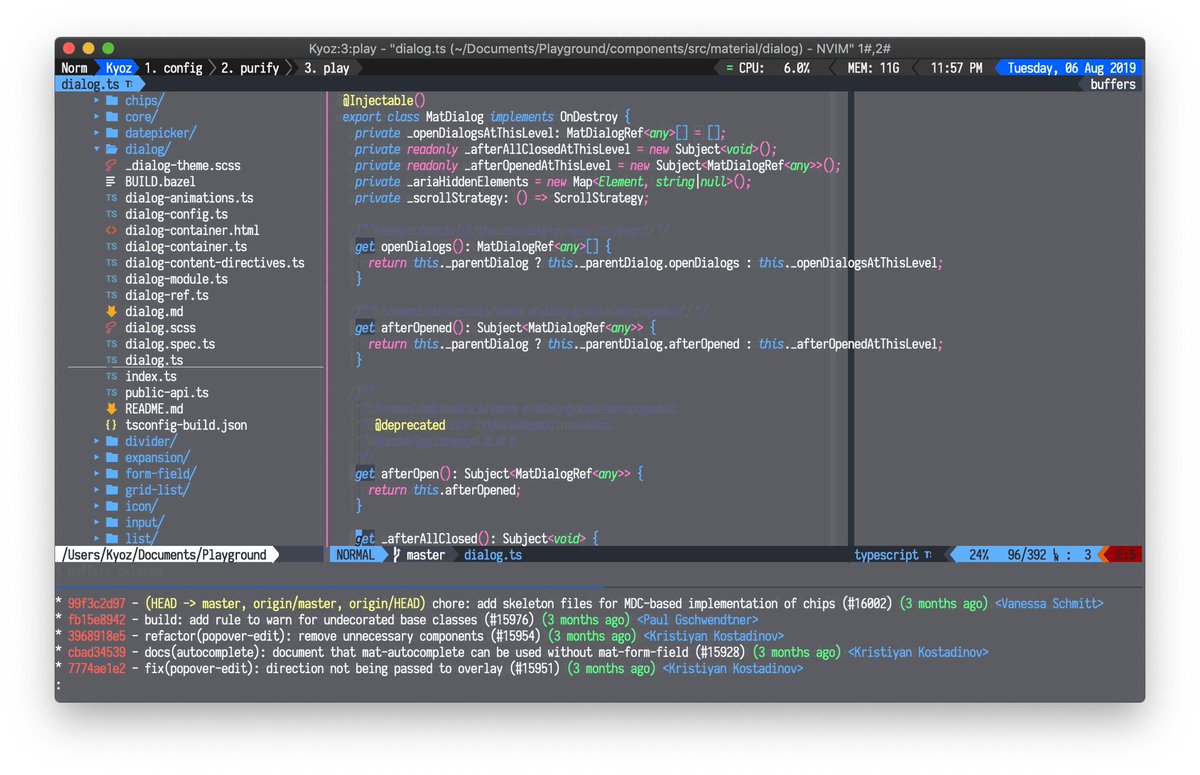Expand the icon/ folder arrow
Screen dimensions: 1200x775
(97, 506)
